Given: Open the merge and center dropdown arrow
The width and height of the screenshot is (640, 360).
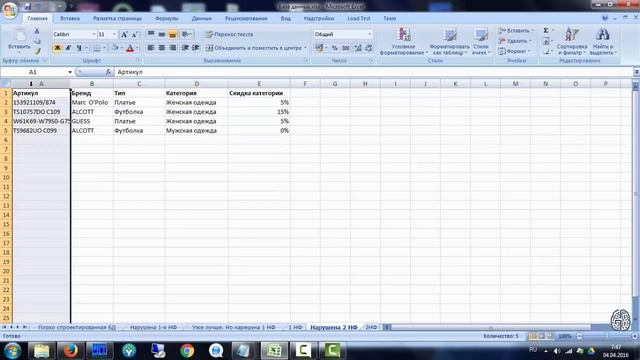Looking at the screenshot, I should pyautogui.click(x=305, y=48).
